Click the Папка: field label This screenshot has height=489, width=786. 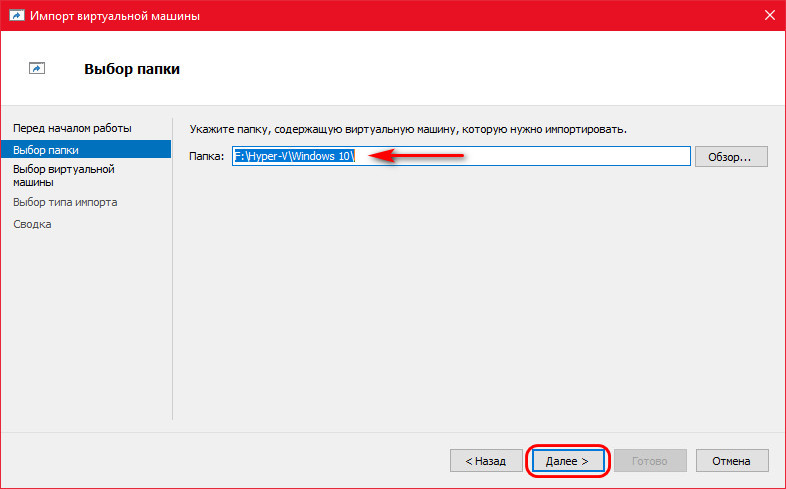tap(207, 156)
